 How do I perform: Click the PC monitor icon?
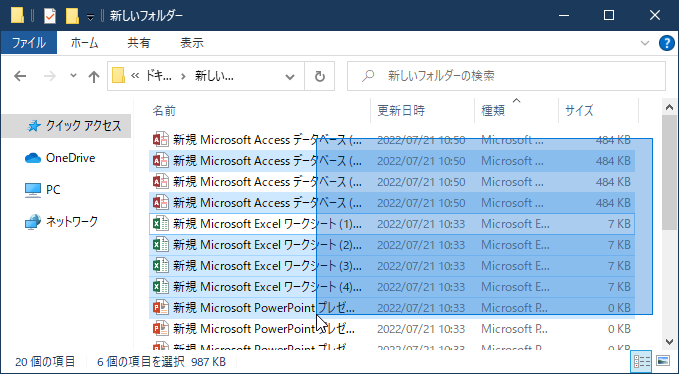tap(33, 190)
